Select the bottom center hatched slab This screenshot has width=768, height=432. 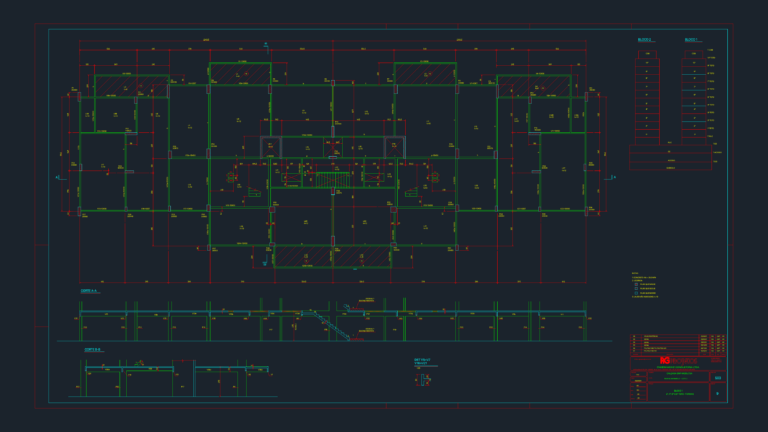coord(333,257)
